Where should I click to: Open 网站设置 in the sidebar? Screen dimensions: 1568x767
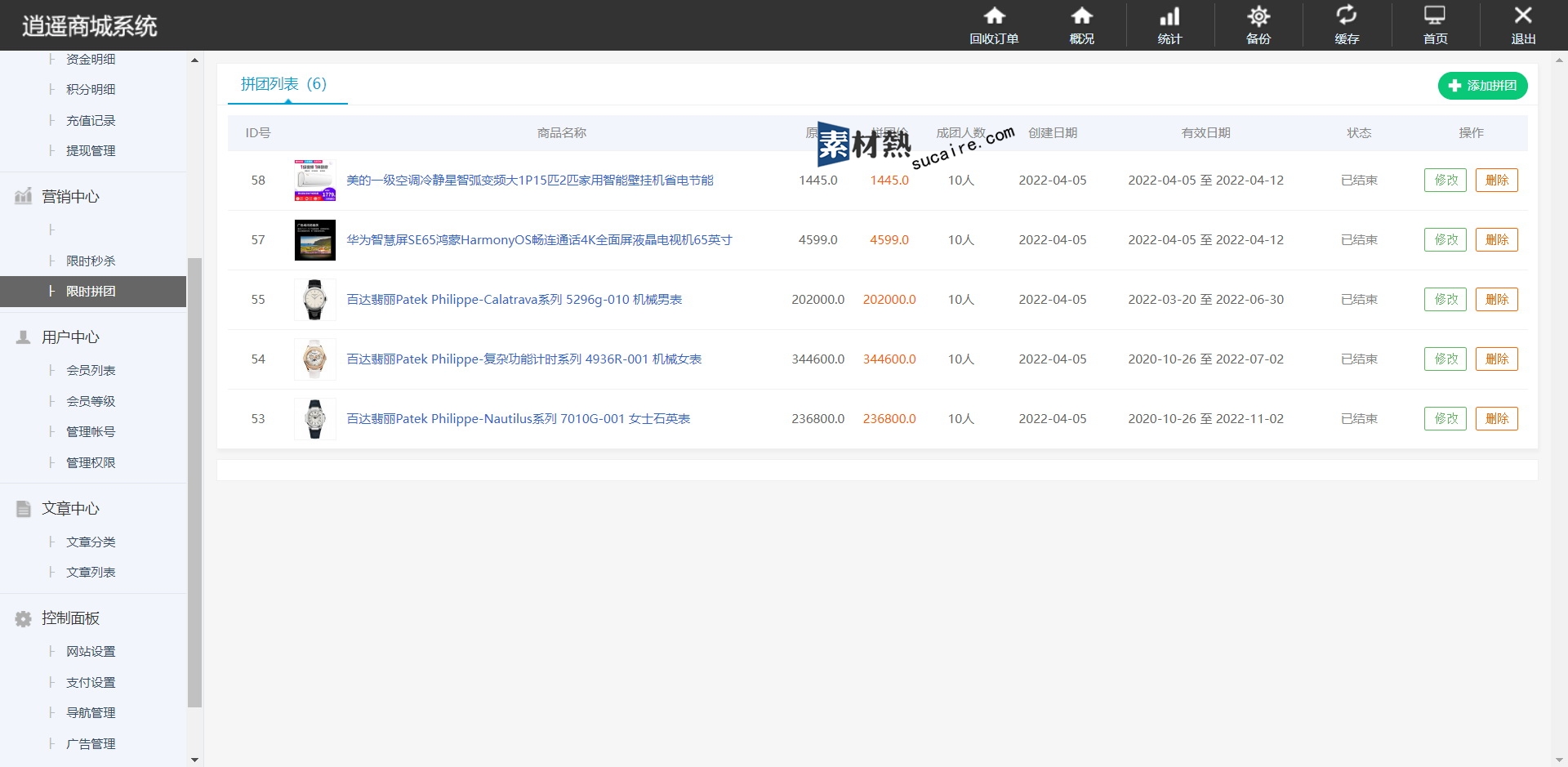(91, 652)
